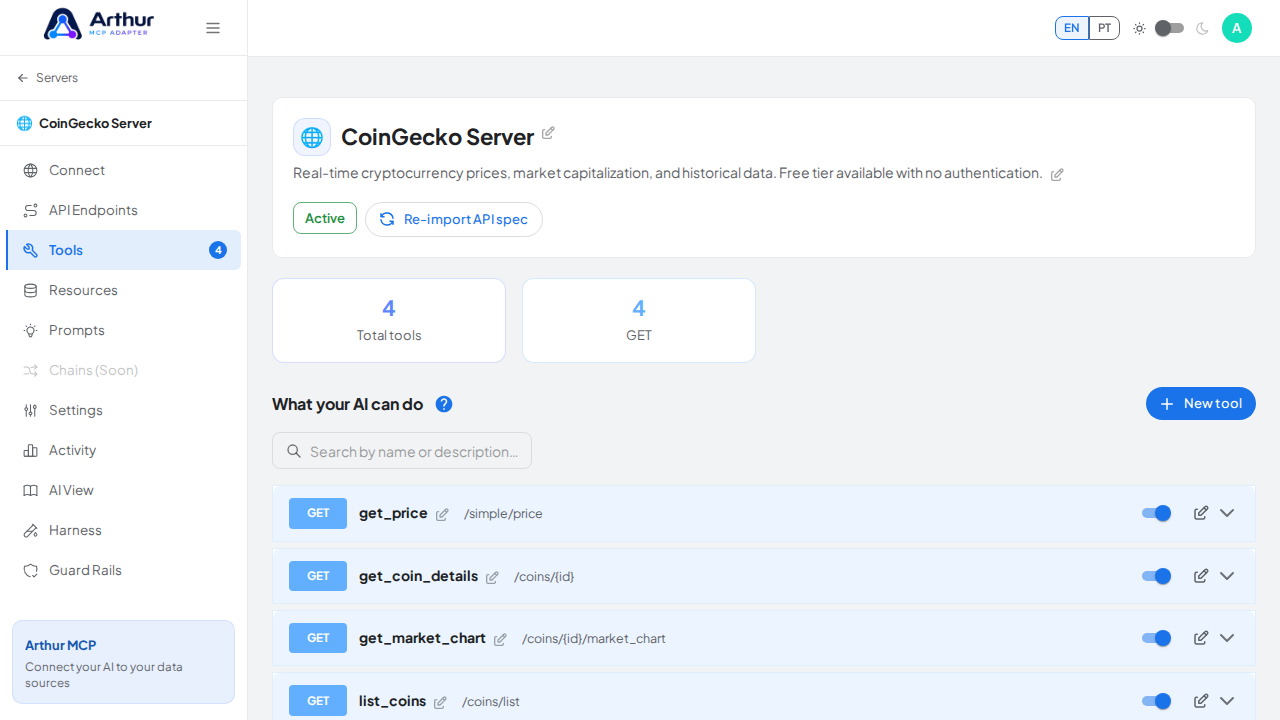1280x720 pixels.
Task: Click the Arthur MCP Adapter logo
Action: pos(99,24)
